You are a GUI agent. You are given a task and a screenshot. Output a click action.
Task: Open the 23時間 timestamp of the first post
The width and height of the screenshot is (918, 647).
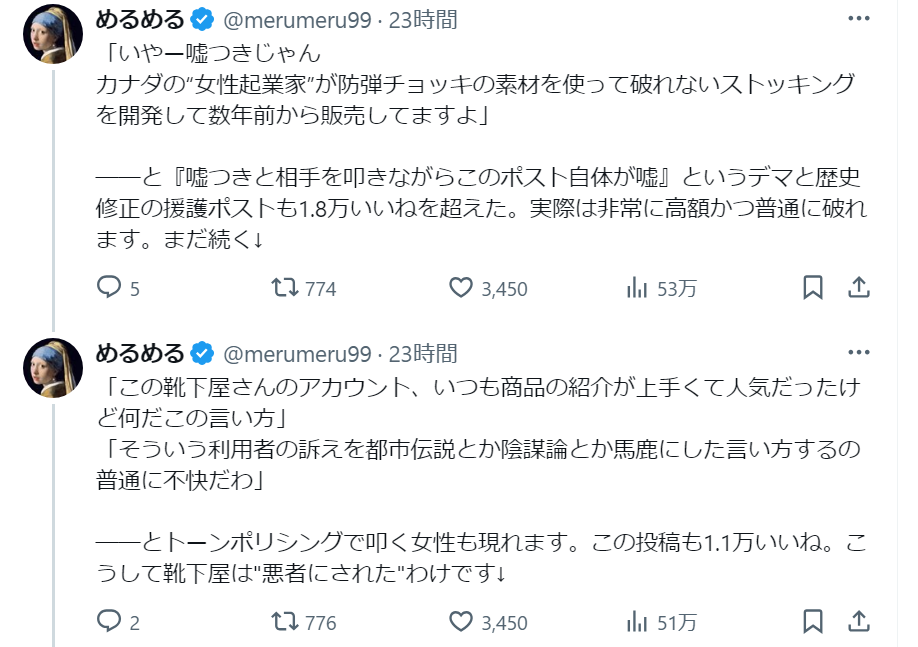pyautogui.click(x=423, y=20)
